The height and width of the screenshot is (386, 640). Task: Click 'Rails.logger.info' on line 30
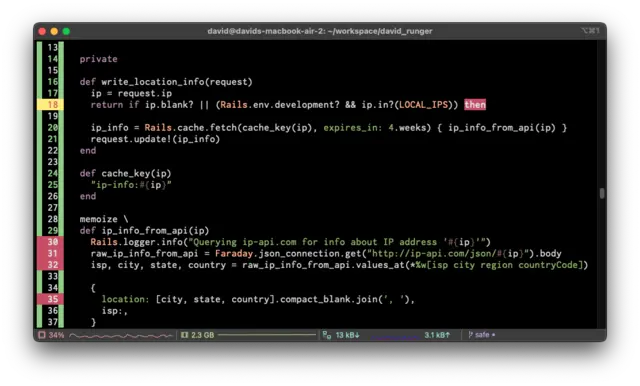[x=136, y=242]
